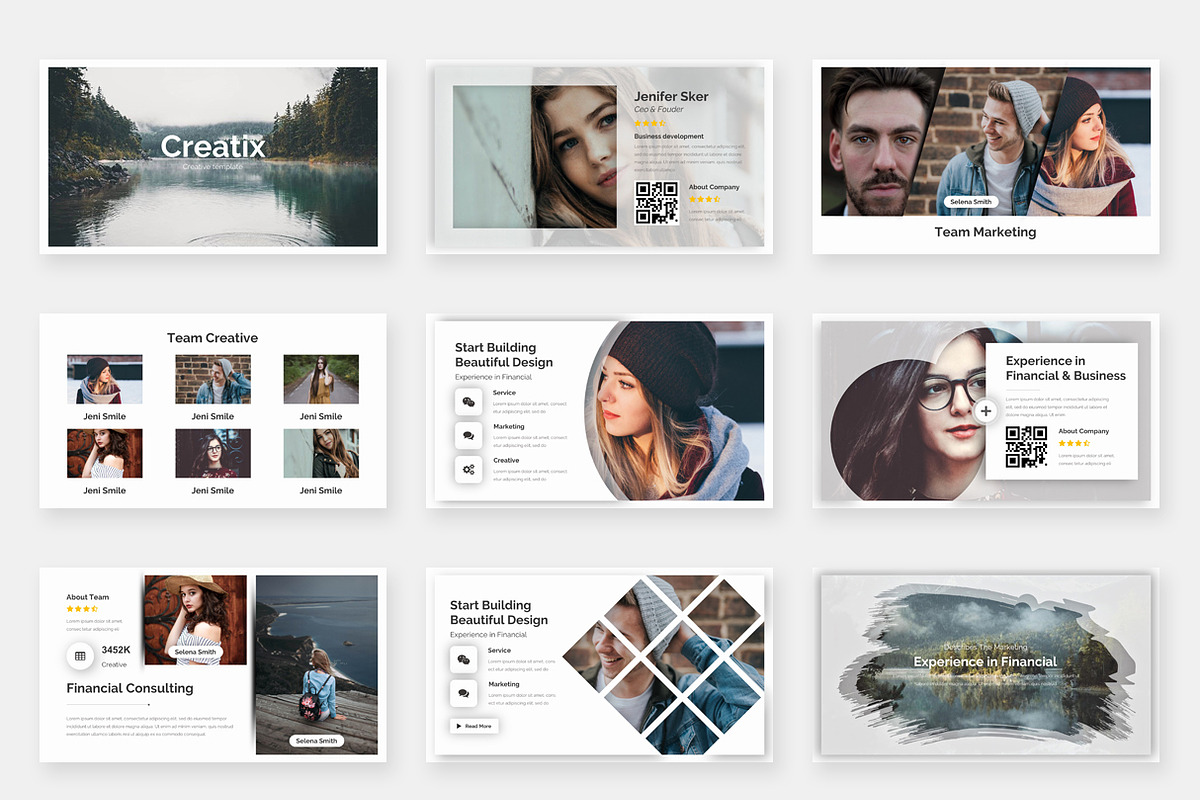Click Start Building Beautiful Design on the Read More slide
The image size is (1200, 800).
pyautogui.click(x=499, y=613)
